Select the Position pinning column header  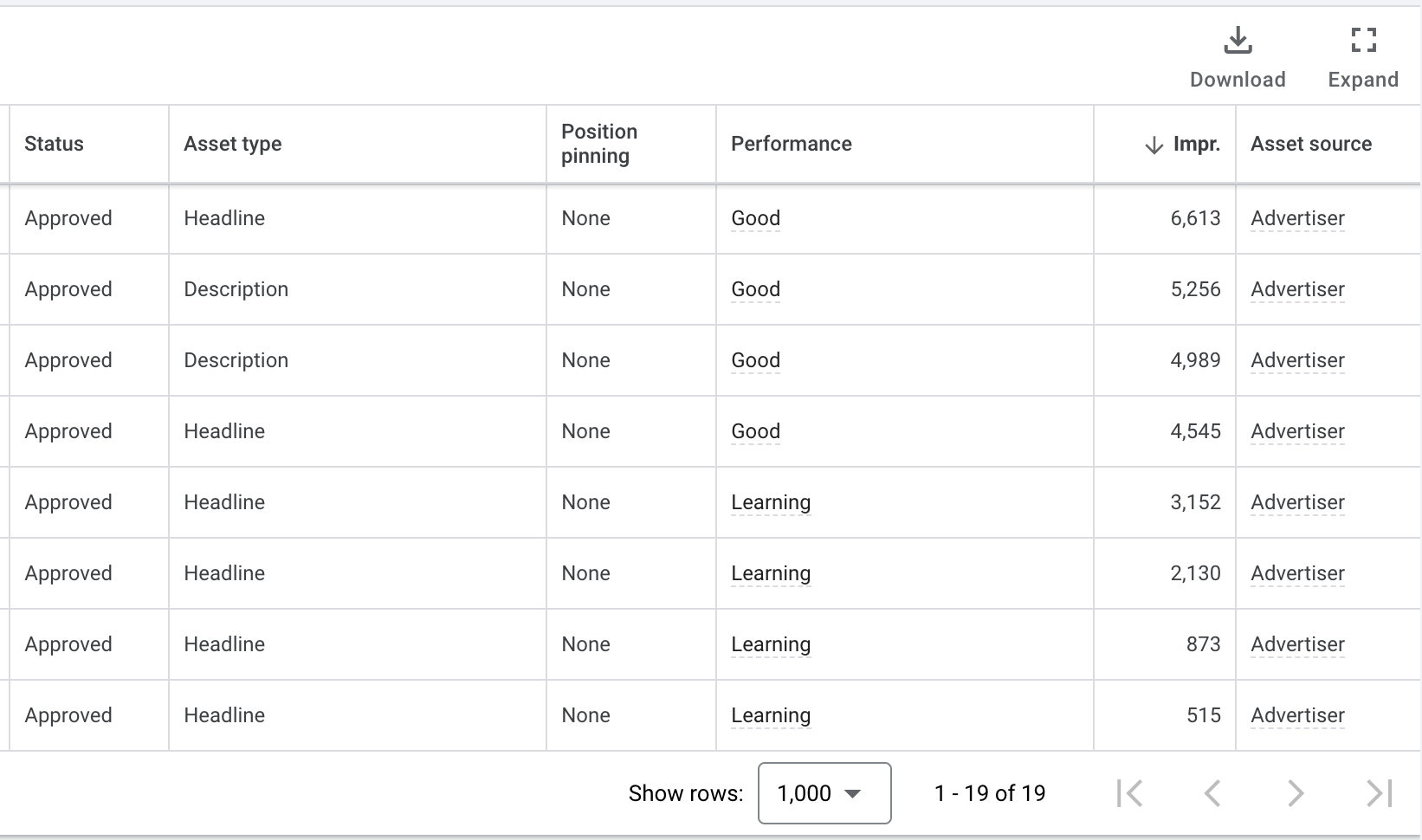(598, 144)
